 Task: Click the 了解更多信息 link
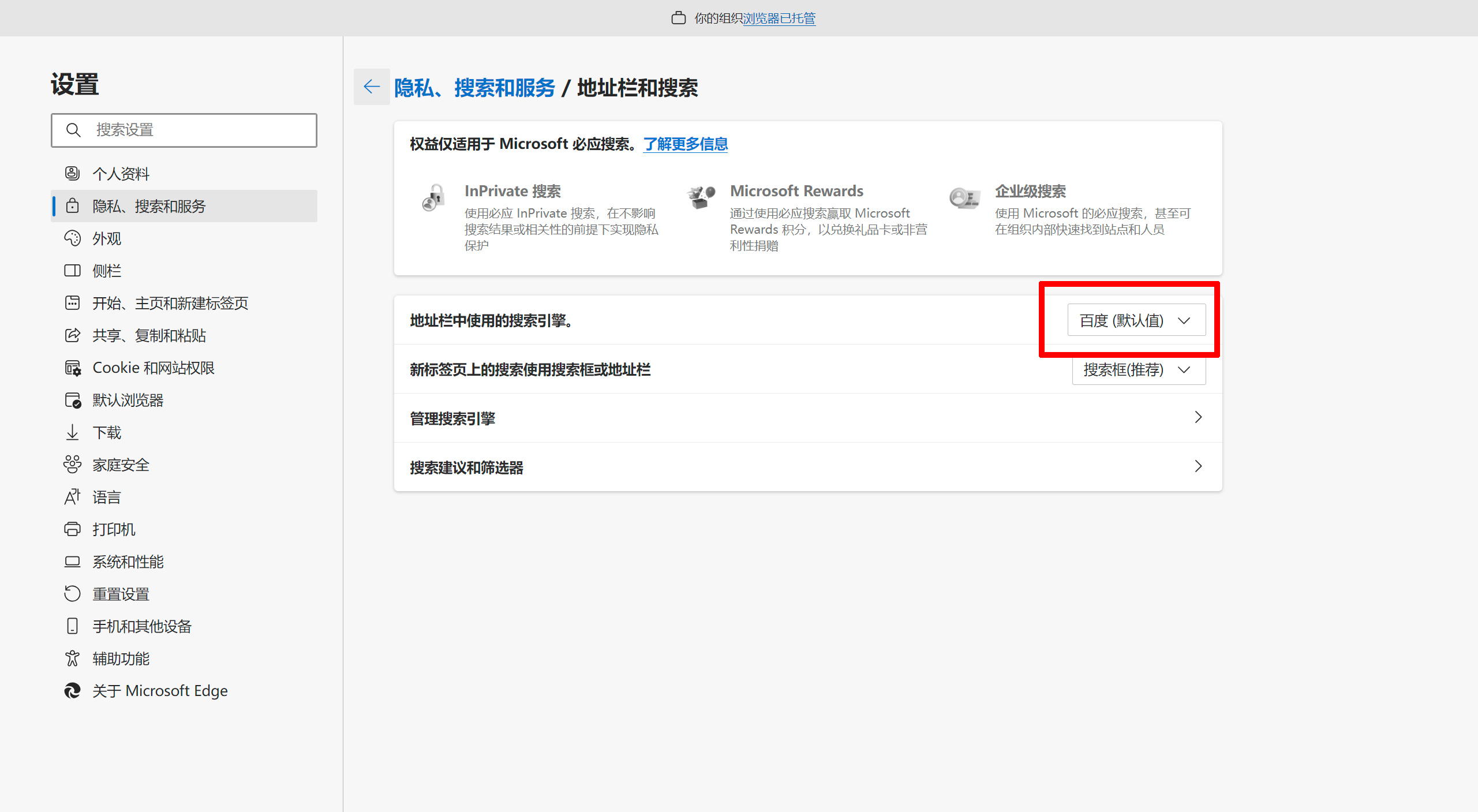tap(685, 144)
